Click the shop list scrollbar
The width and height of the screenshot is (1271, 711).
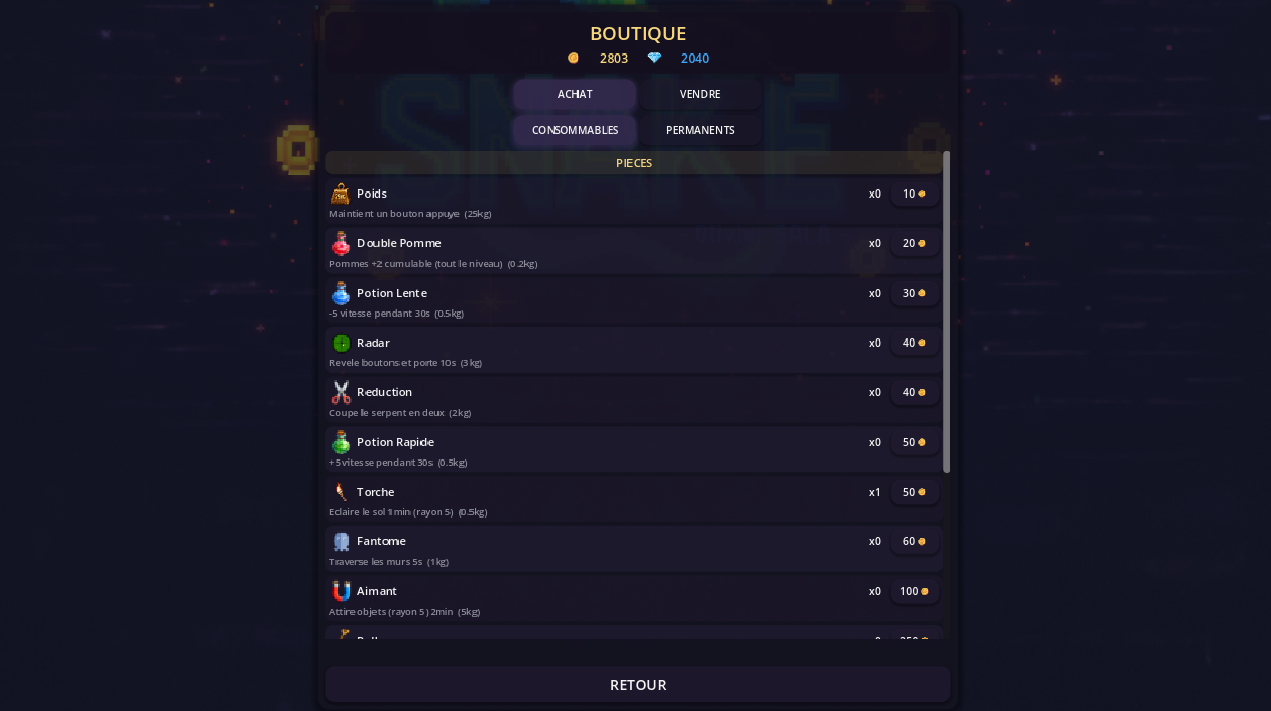[x=946, y=312]
